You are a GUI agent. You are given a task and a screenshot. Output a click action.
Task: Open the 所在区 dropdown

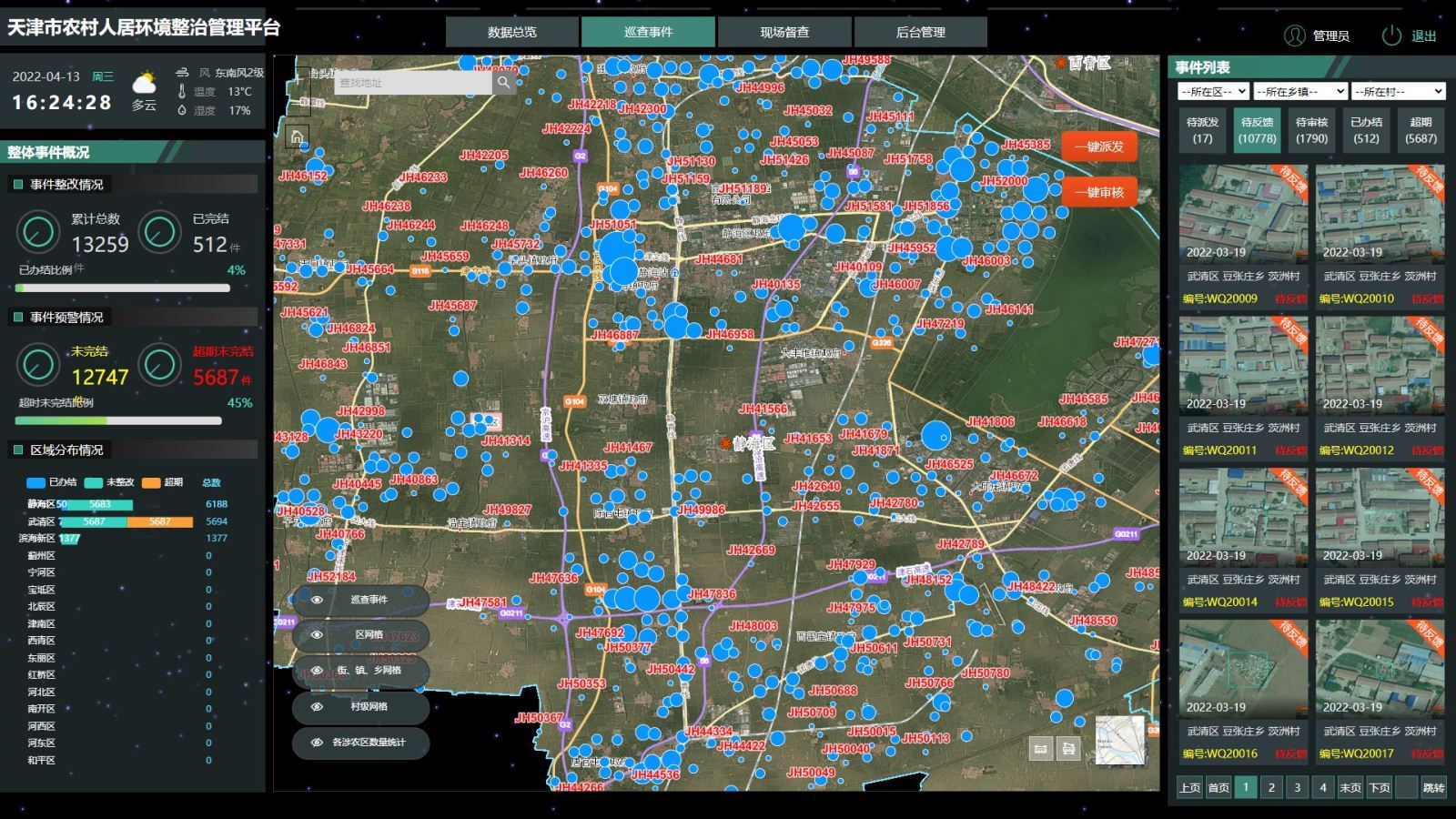pos(1212,91)
